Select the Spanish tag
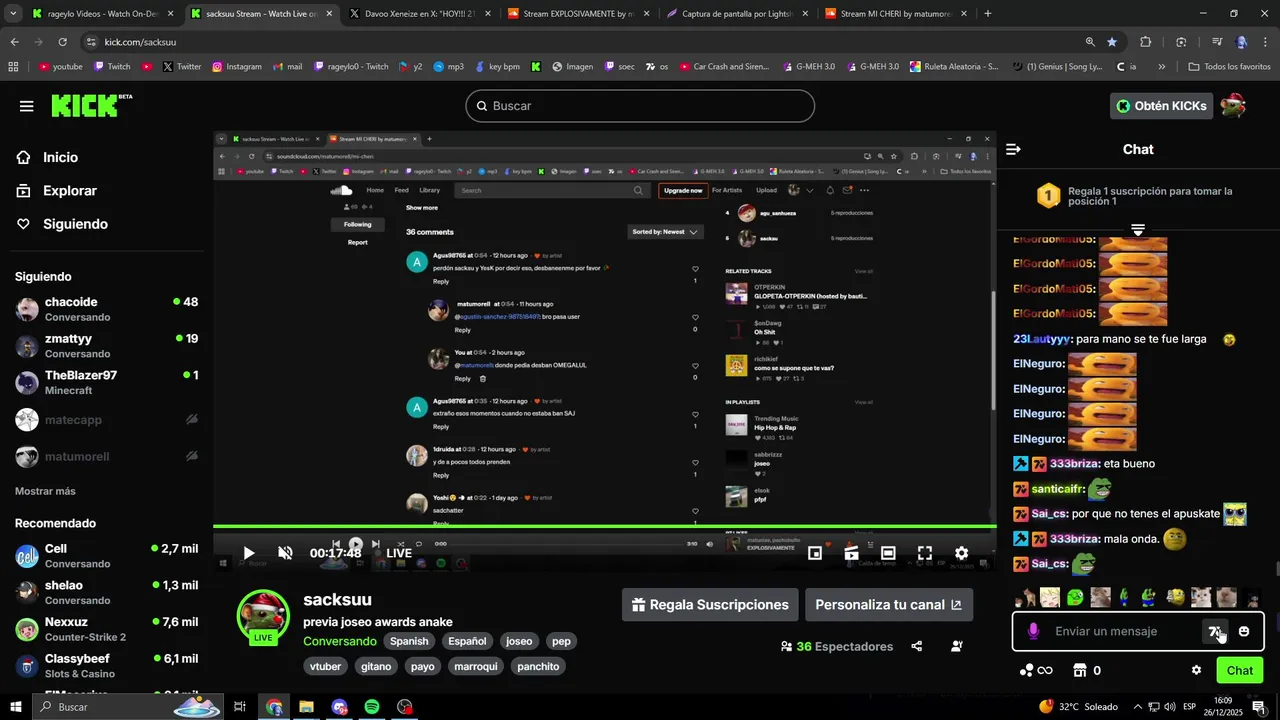 click(409, 641)
